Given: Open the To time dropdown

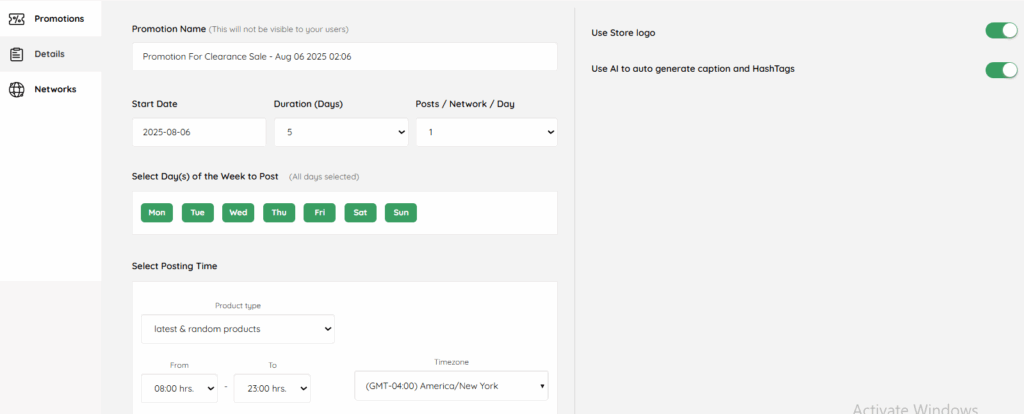Looking at the screenshot, I should [x=272, y=388].
